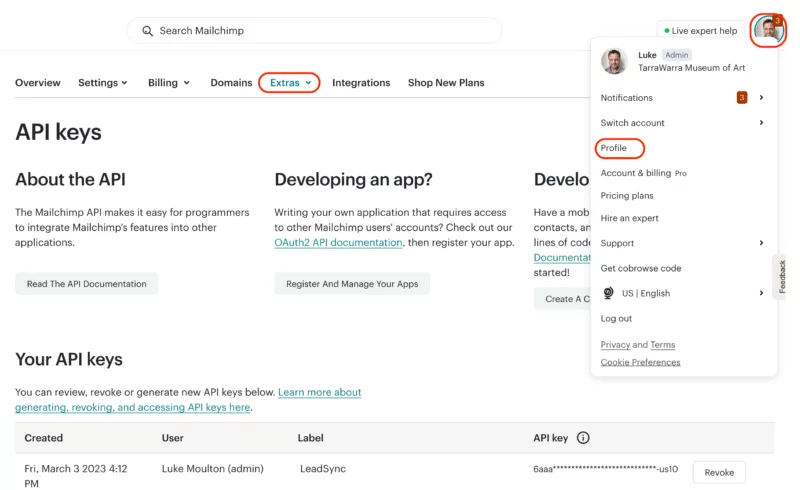
Task: Click the globe language icon
Action: pos(609,293)
